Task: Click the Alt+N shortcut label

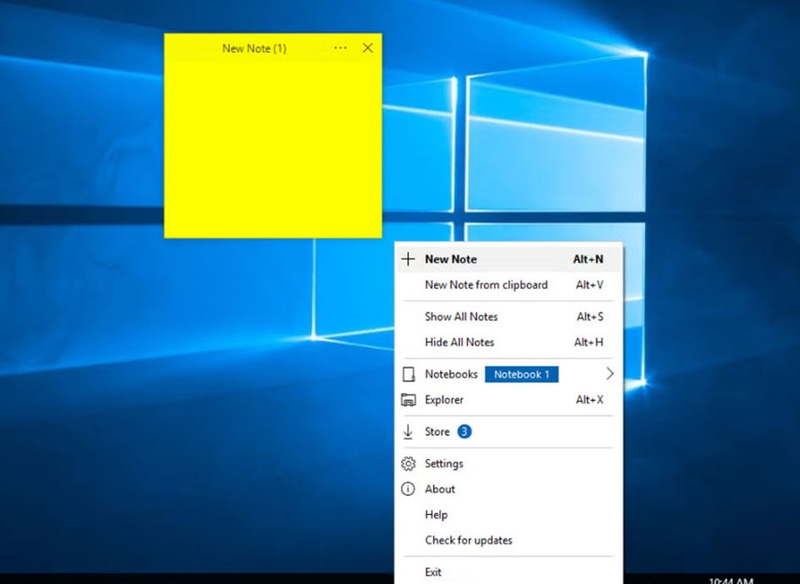Action: pos(588,259)
